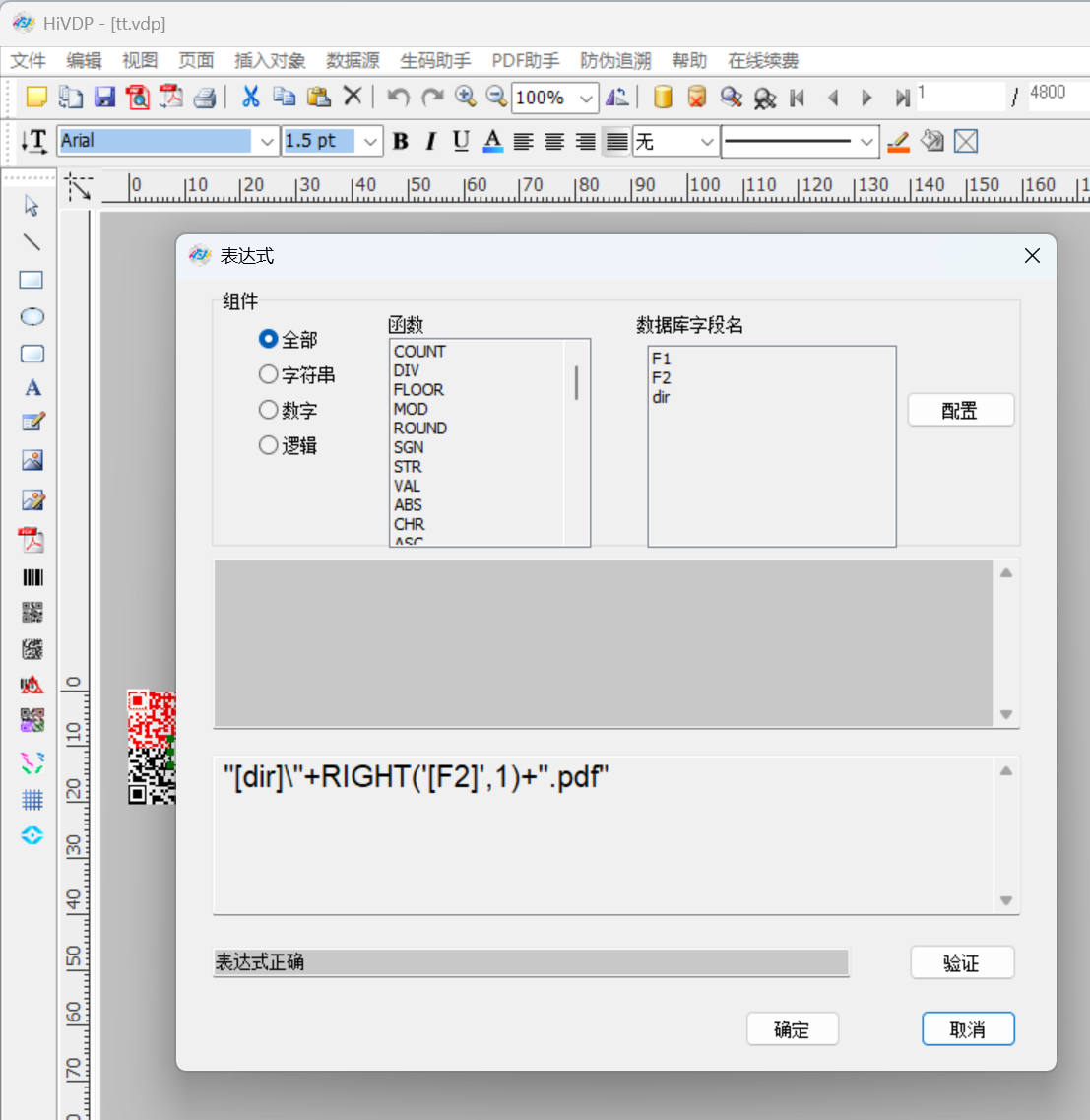This screenshot has width=1090, height=1120.
Task: Select the Barcode tool in sidebar
Action: pos(32,578)
